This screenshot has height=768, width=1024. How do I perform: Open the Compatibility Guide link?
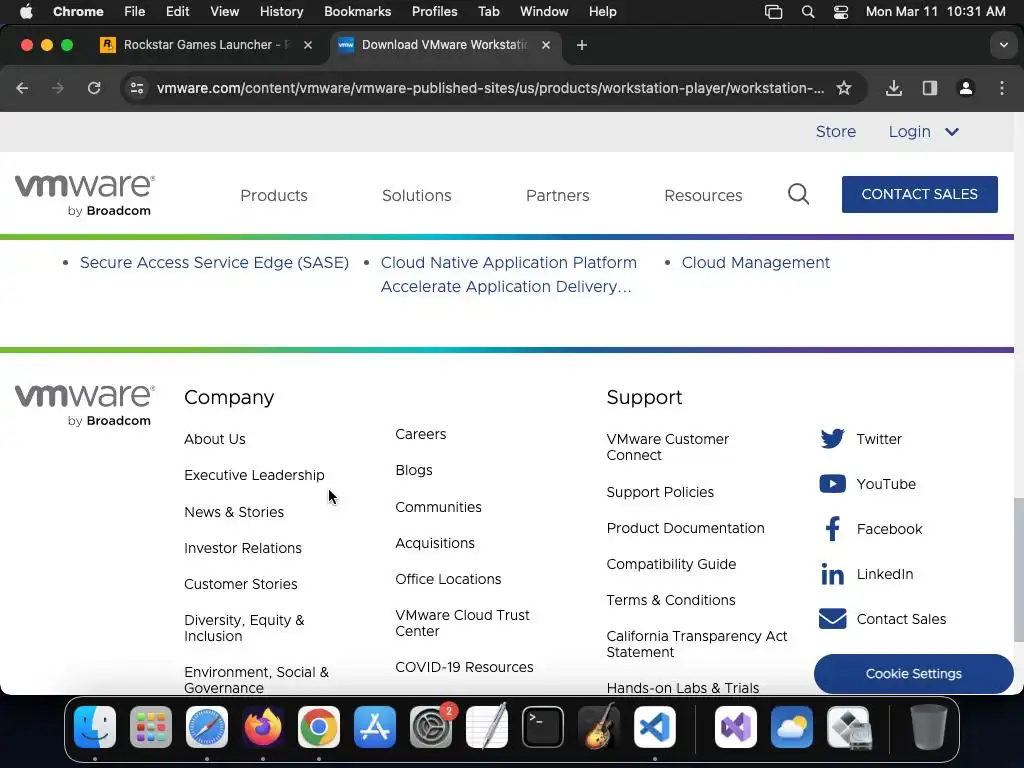click(671, 564)
